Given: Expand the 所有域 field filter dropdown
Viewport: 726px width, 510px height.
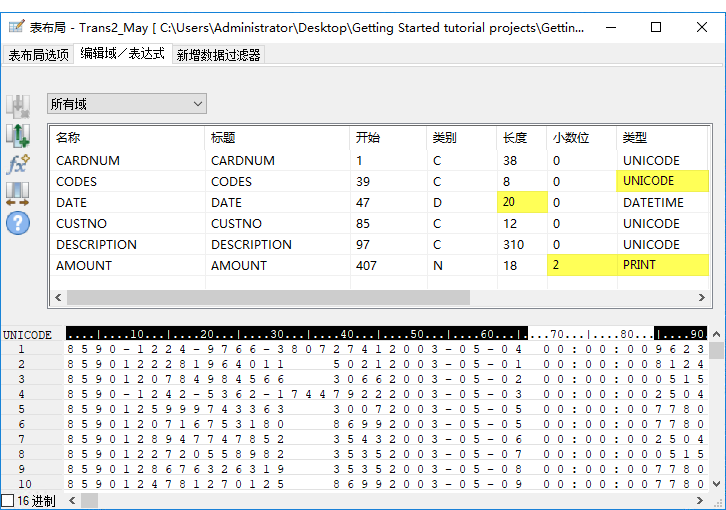Looking at the screenshot, I should click(x=126, y=104).
